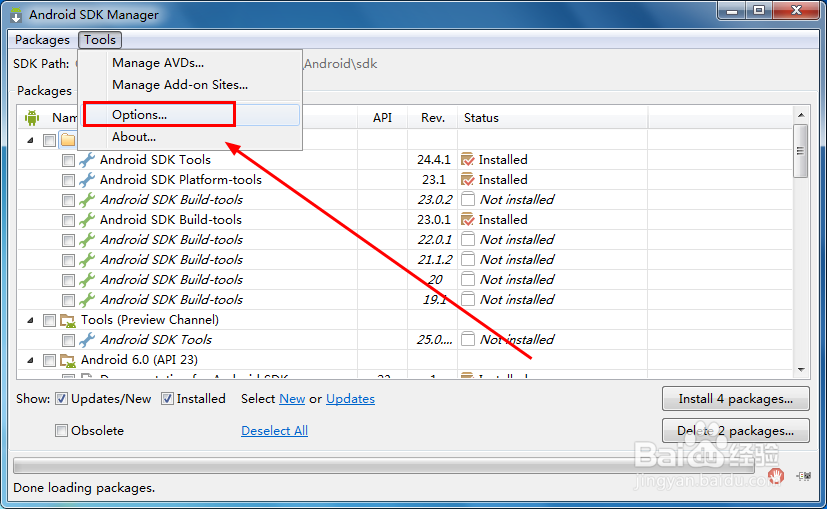Sort by the API column header

click(382, 118)
